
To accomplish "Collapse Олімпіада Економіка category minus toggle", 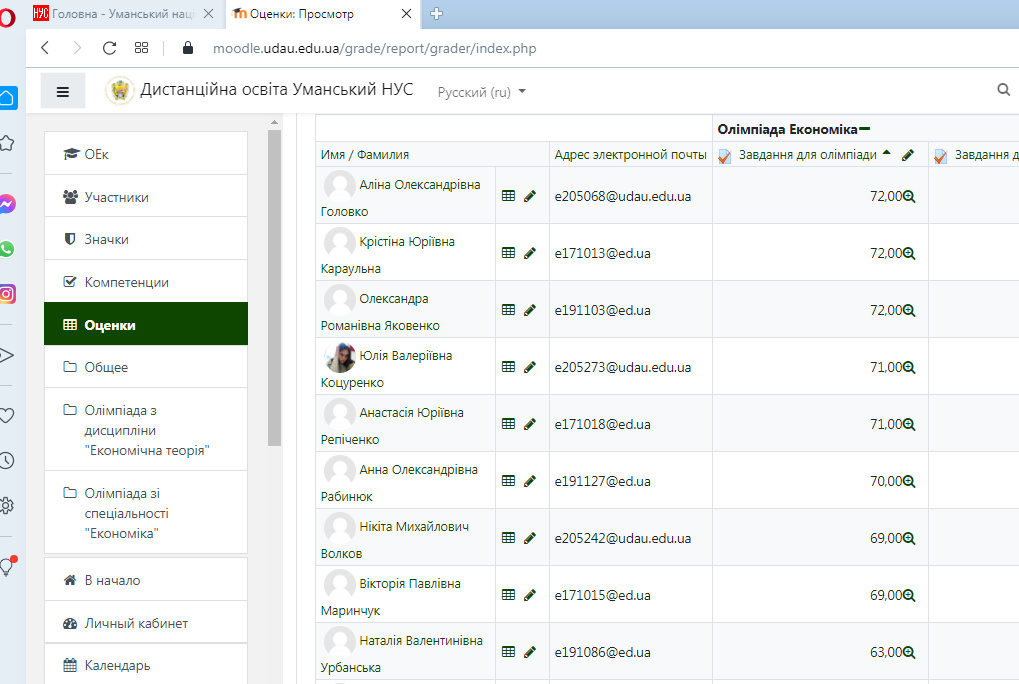I will coord(864,129).
